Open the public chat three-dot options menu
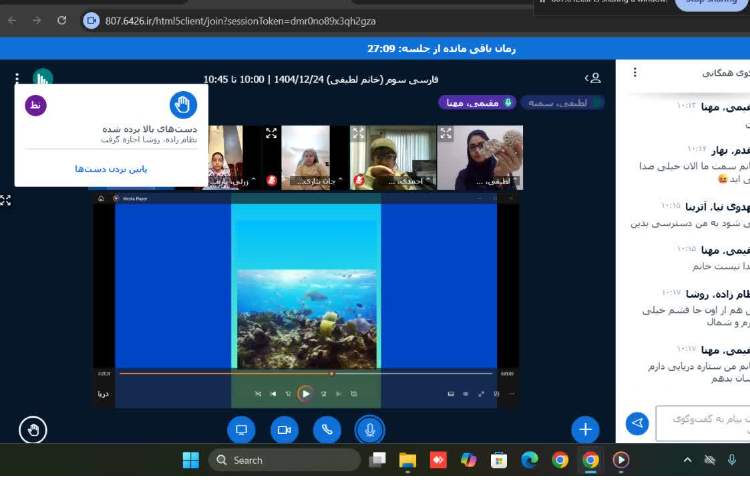750x480 pixels. pyautogui.click(x=635, y=72)
